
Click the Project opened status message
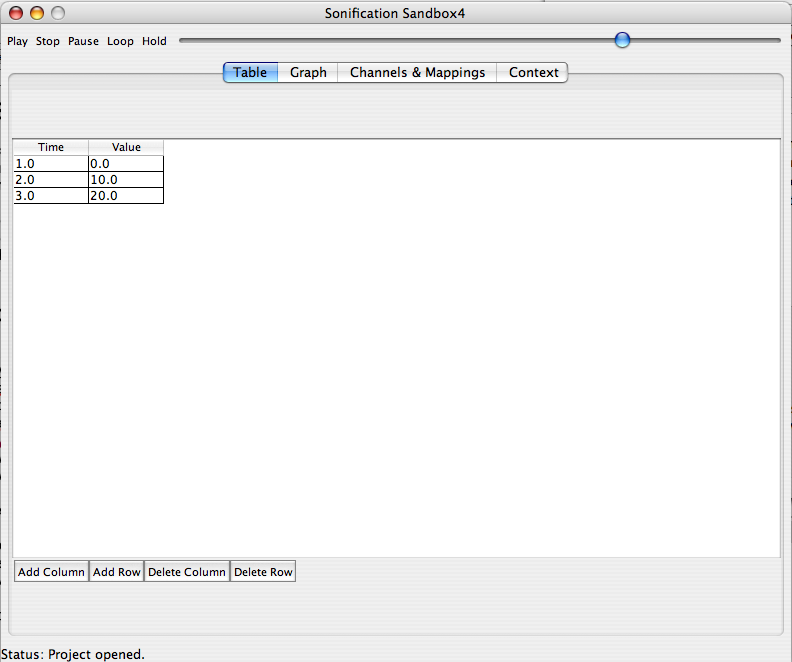click(x=73, y=654)
